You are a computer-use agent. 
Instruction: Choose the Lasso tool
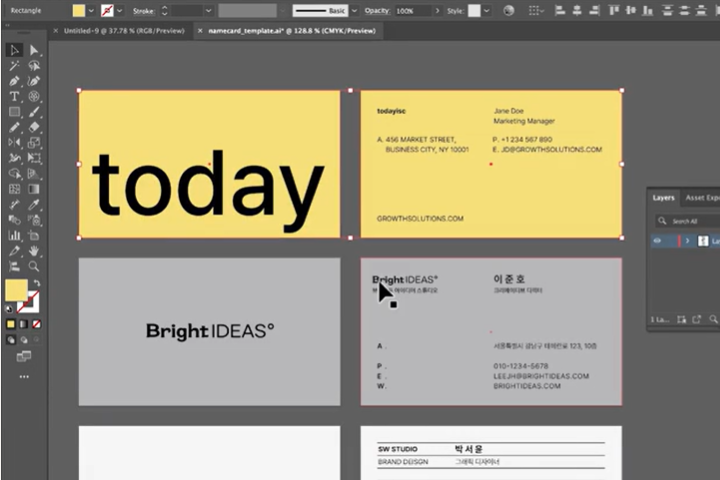[34, 66]
